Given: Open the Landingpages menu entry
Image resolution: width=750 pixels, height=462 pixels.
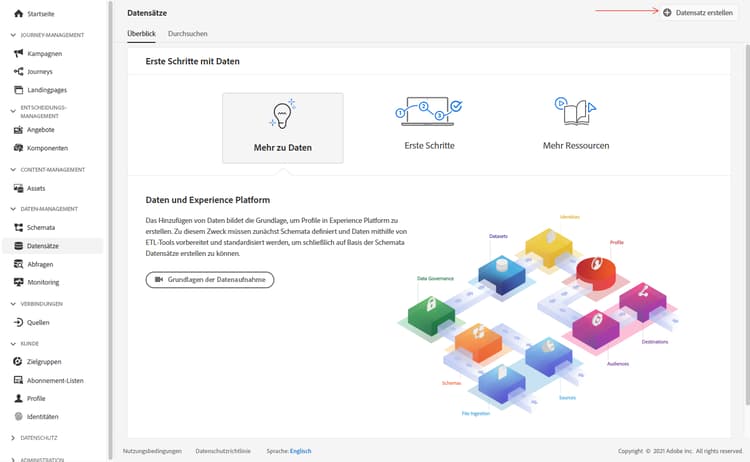Looking at the screenshot, I should pyautogui.click(x=47, y=90).
